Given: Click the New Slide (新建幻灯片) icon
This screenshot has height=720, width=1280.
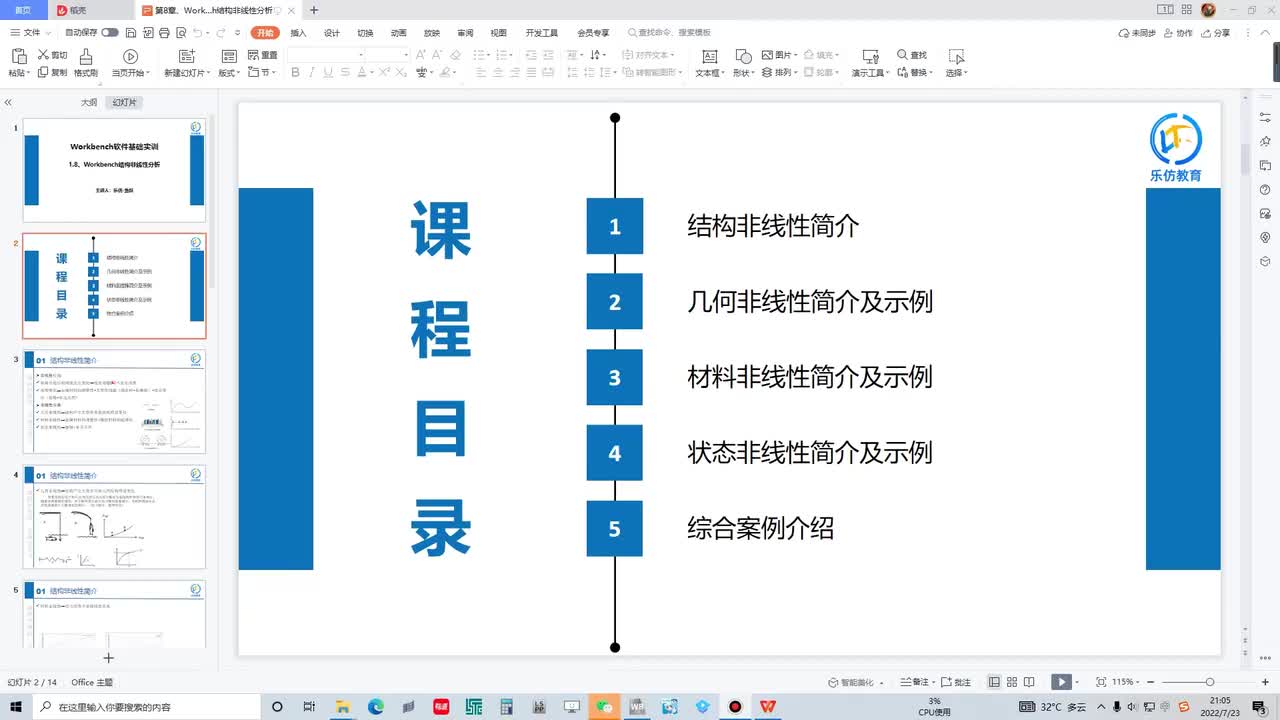Looking at the screenshot, I should pos(186,56).
